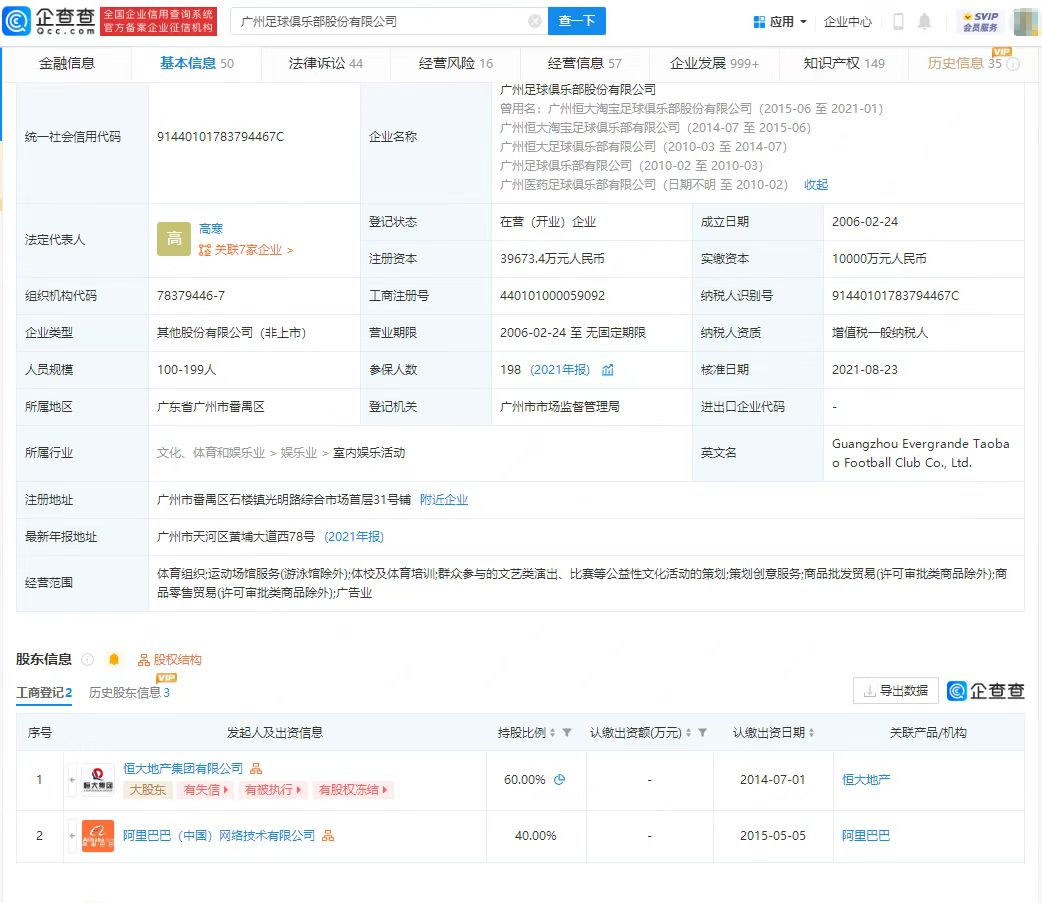Clear the search box text
1042x903 pixels.
[x=535, y=21]
